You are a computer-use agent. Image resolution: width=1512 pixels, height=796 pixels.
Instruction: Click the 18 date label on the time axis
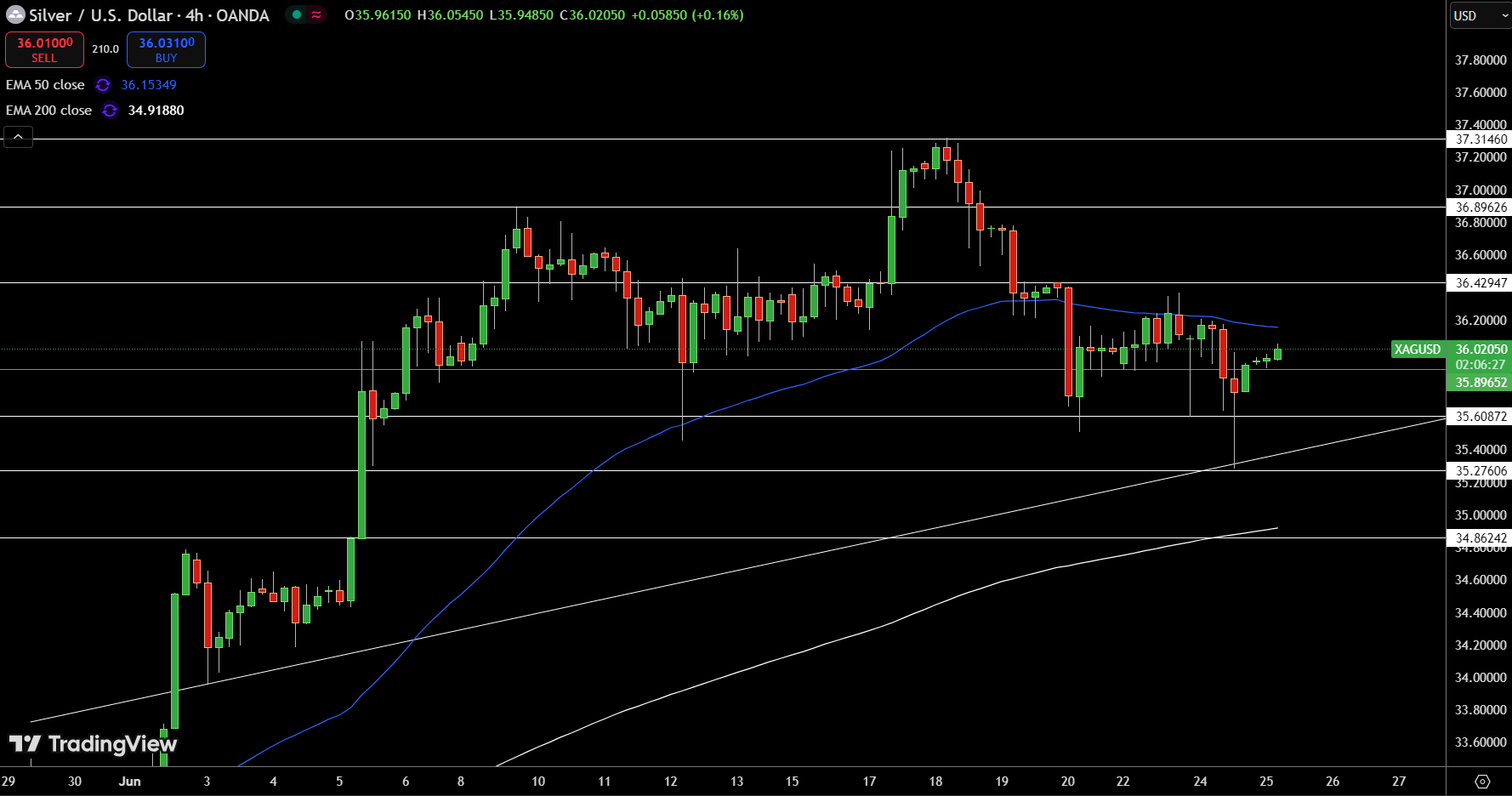[935, 781]
